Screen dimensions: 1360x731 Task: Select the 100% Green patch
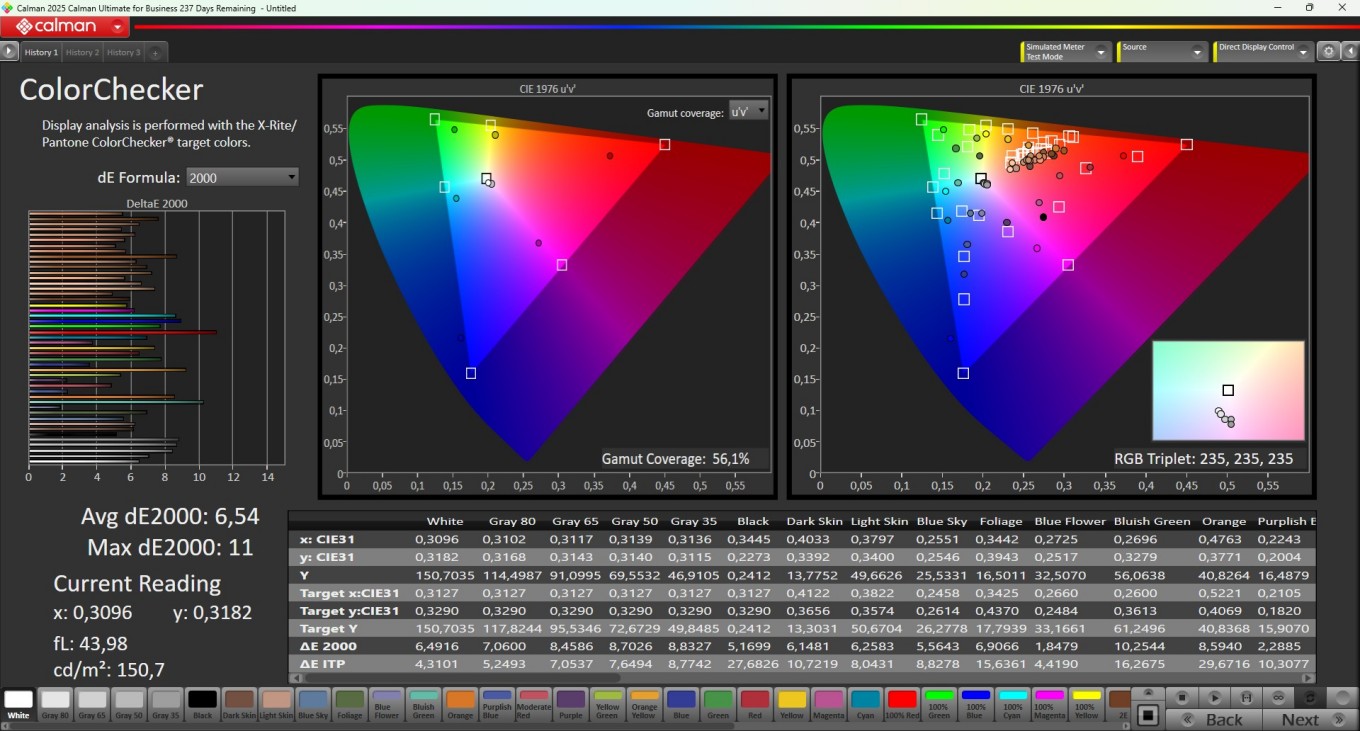[x=939, y=704]
